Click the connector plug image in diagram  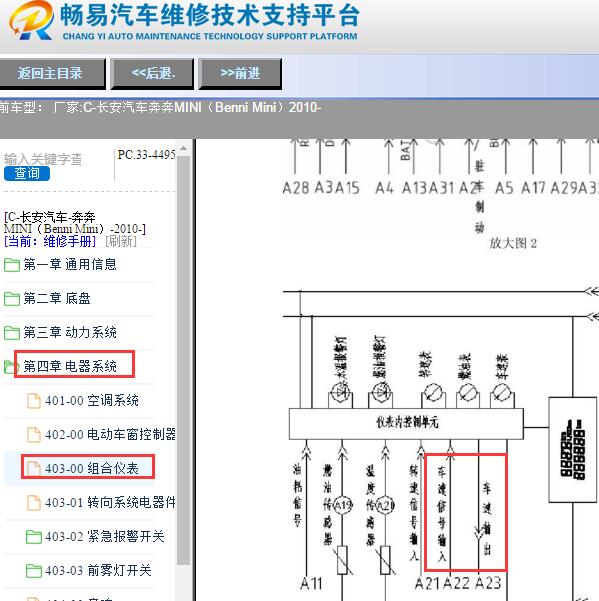pyautogui.click(x=573, y=449)
